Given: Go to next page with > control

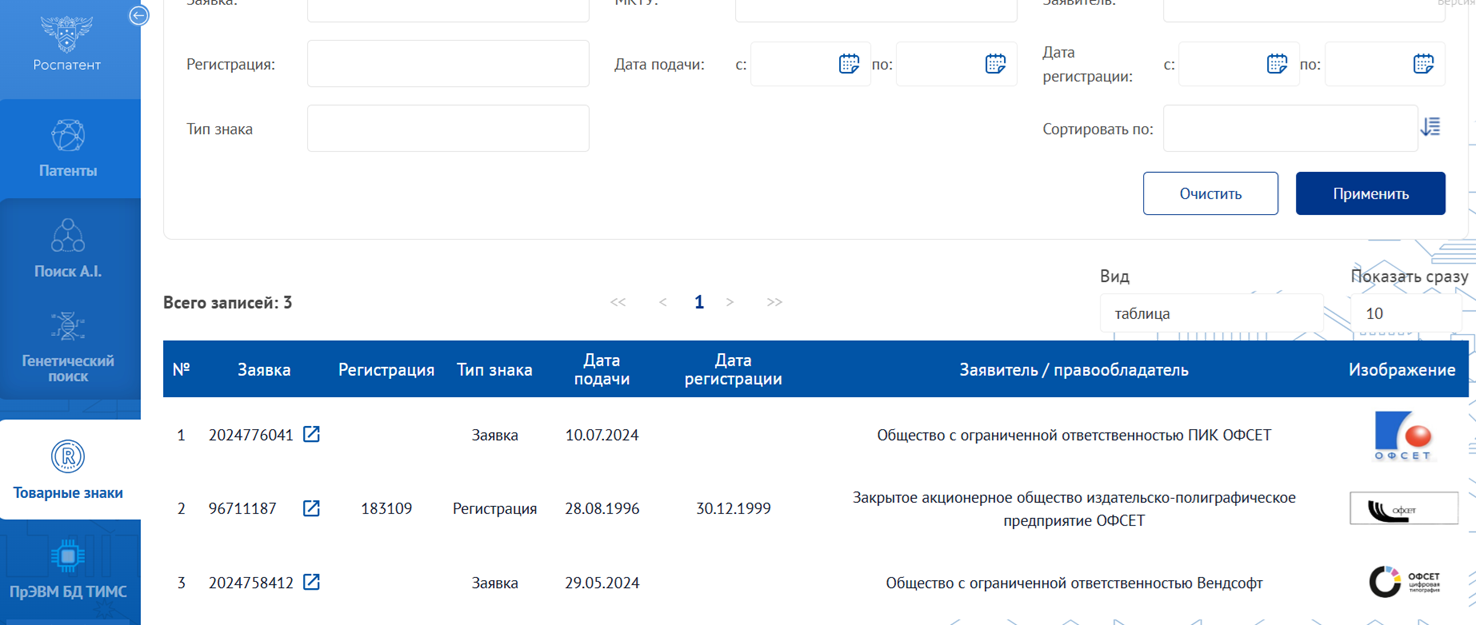Looking at the screenshot, I should pos(730,302).
